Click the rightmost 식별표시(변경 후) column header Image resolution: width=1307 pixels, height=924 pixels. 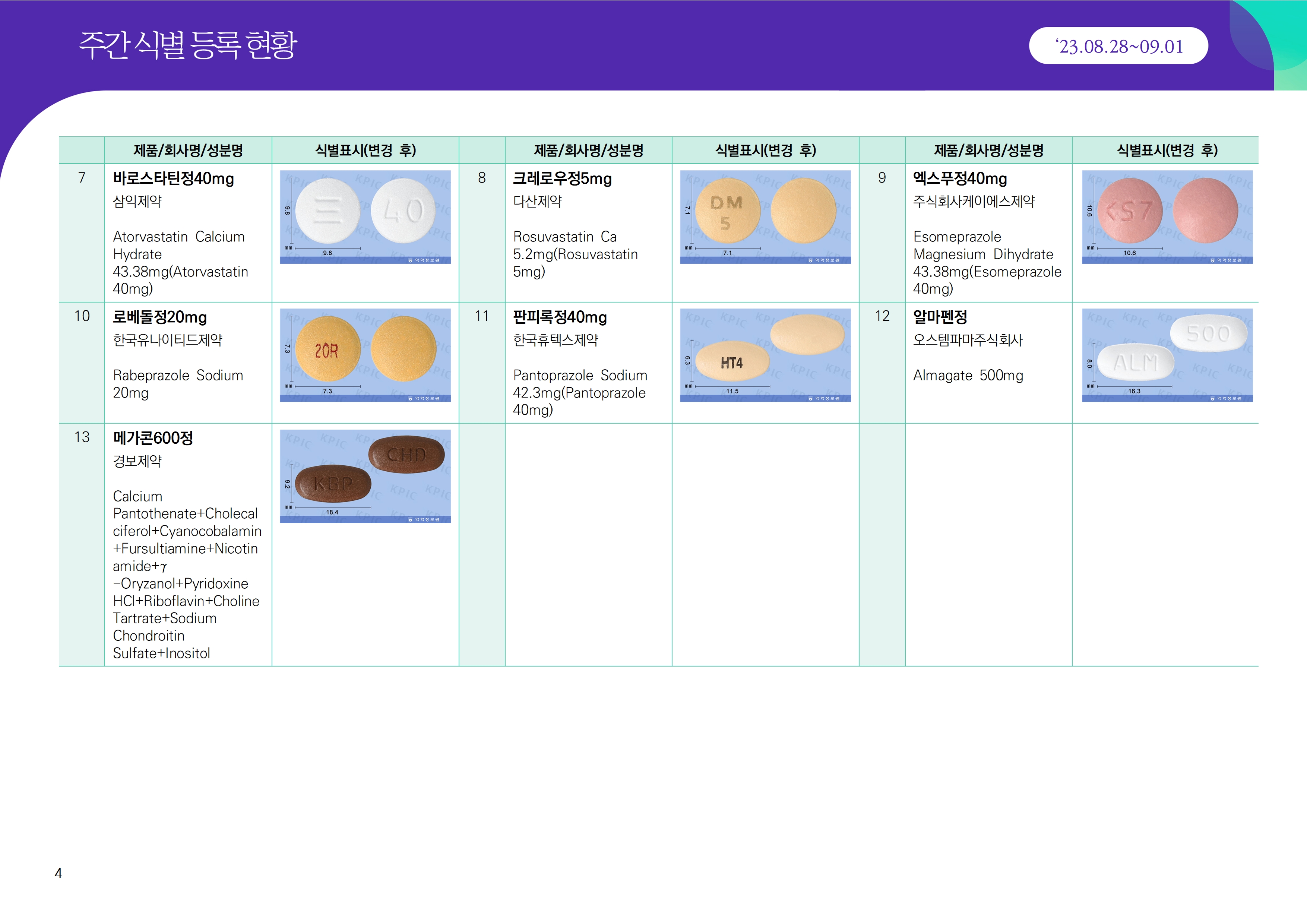click(x=1167, y=150)
